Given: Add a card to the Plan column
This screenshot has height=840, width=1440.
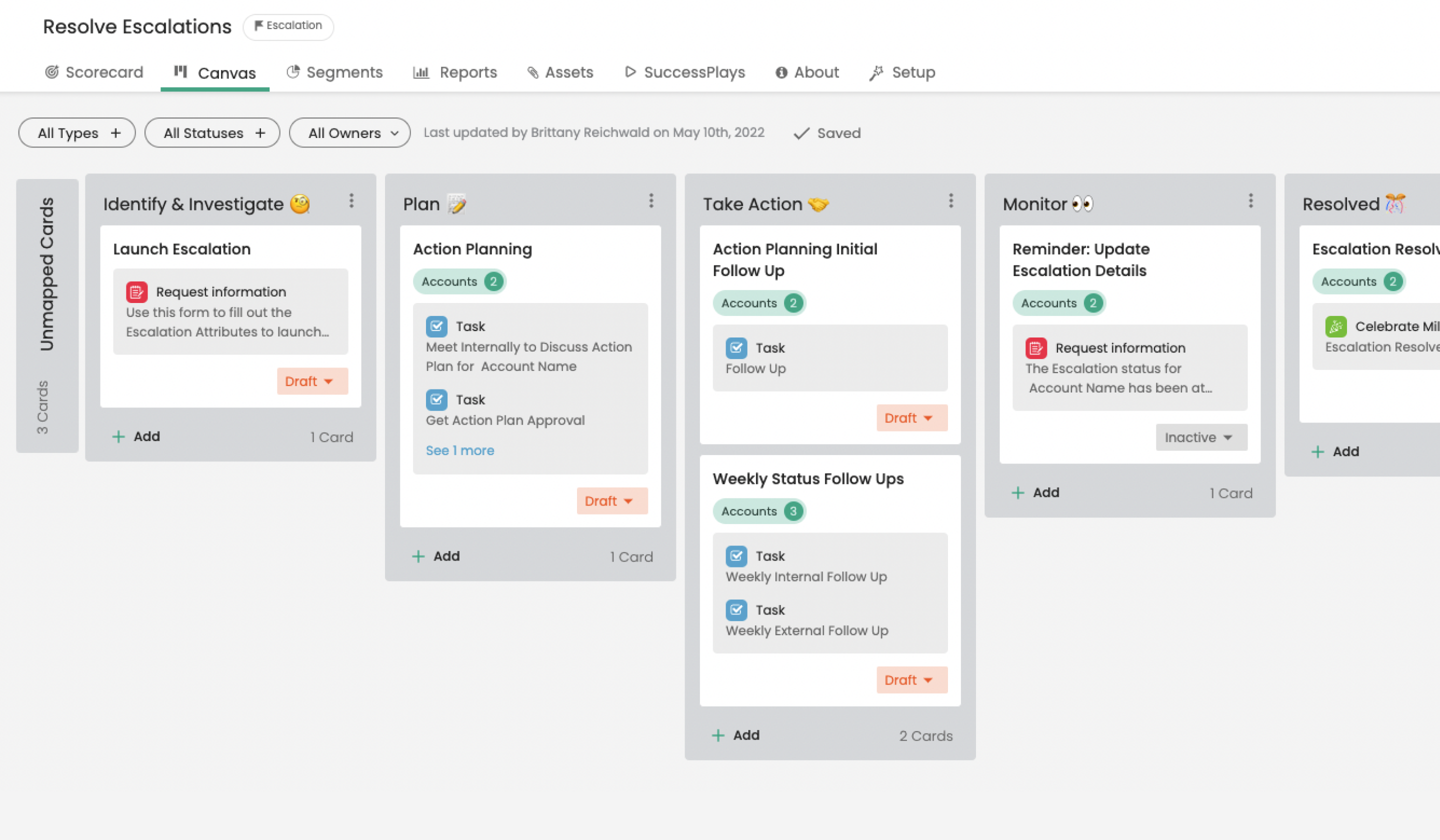Looking at the screenshot, I should coord(436,556).
